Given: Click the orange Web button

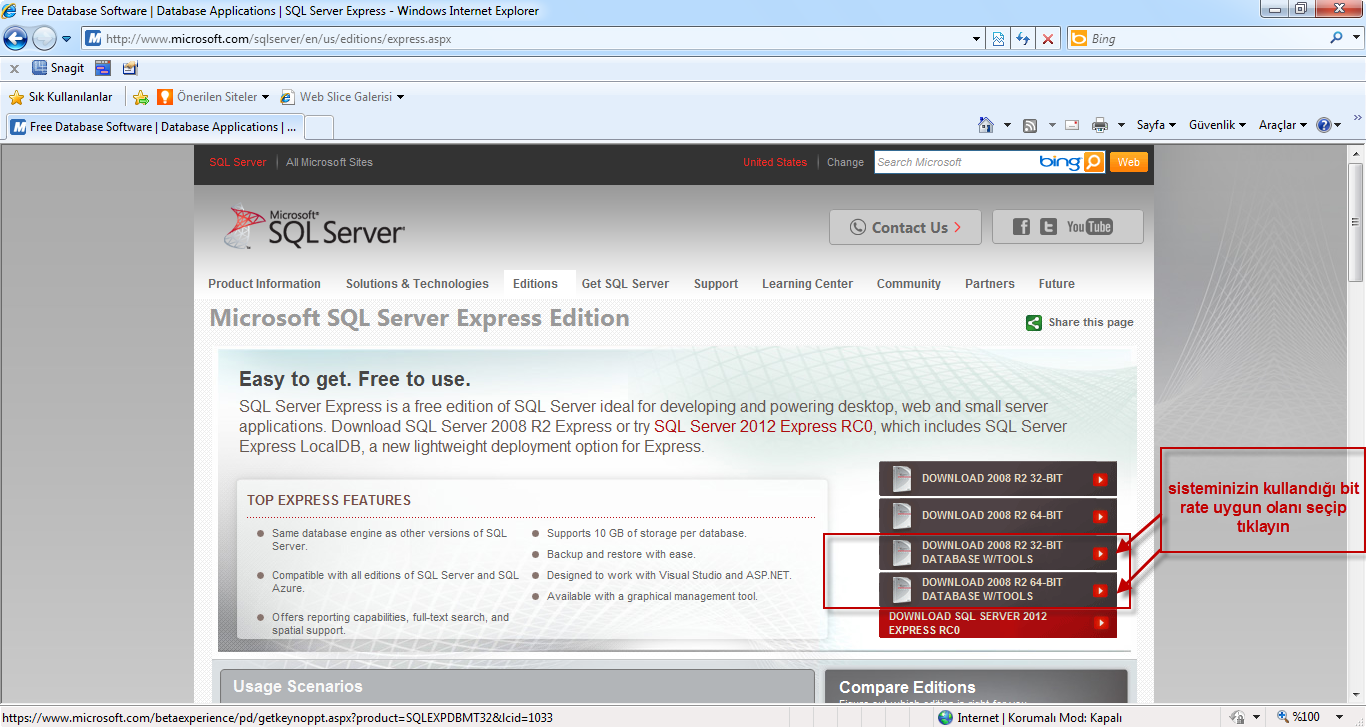Looking at the screenshot, I should (x=1128, y=162).
